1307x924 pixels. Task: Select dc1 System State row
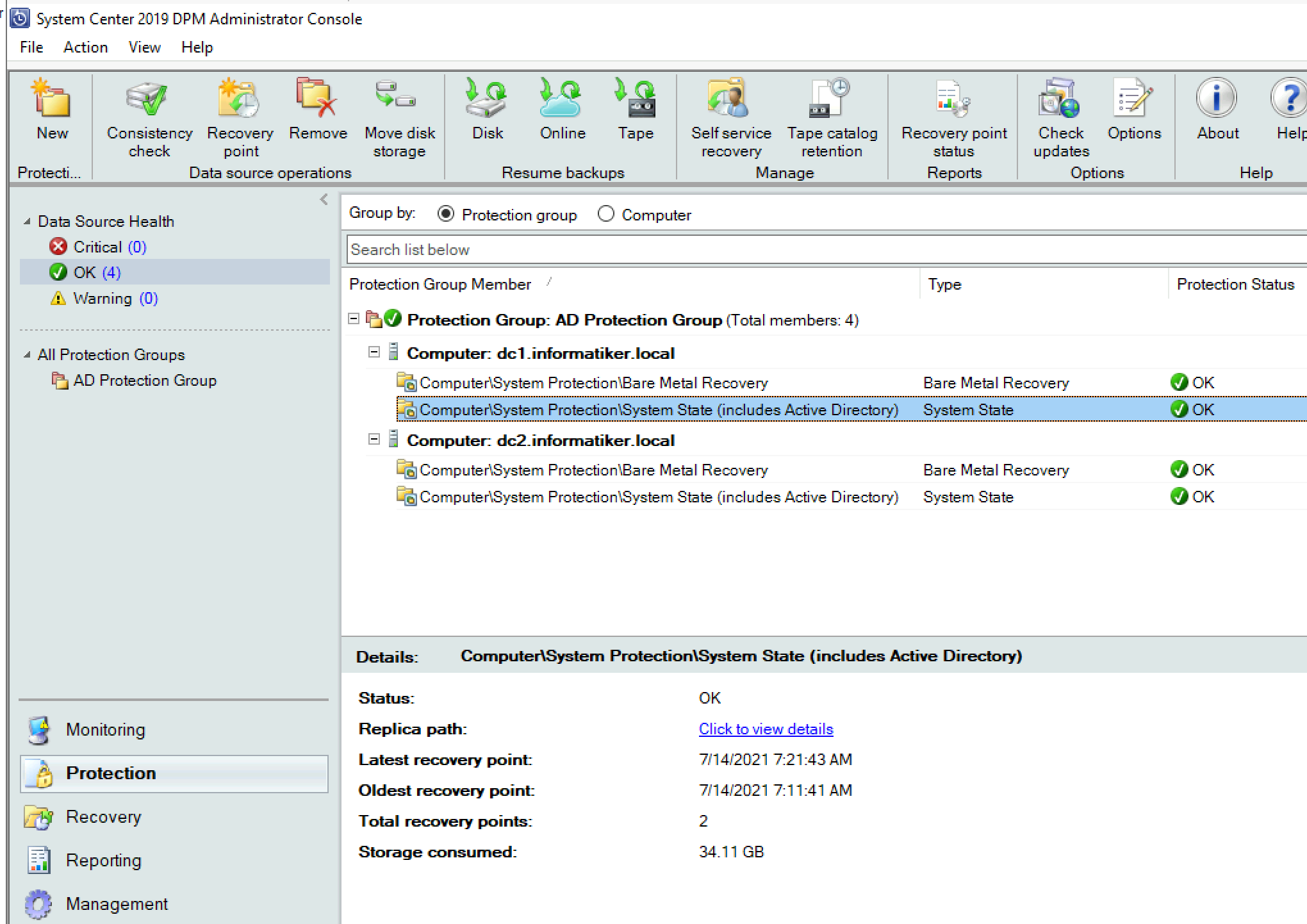pyautogui.click(x=851, y=409)
